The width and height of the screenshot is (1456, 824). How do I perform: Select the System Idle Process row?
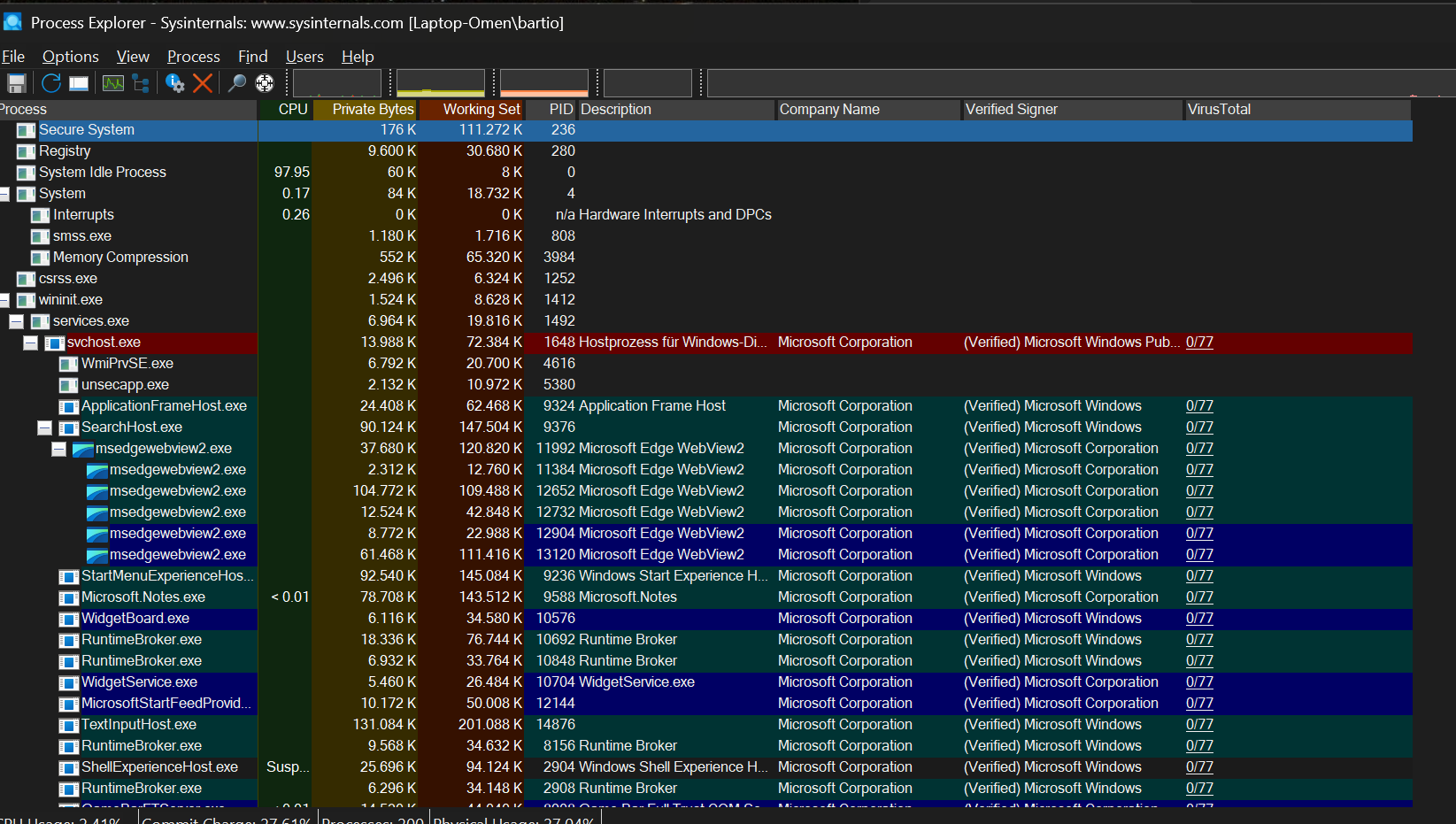point(706,173)
